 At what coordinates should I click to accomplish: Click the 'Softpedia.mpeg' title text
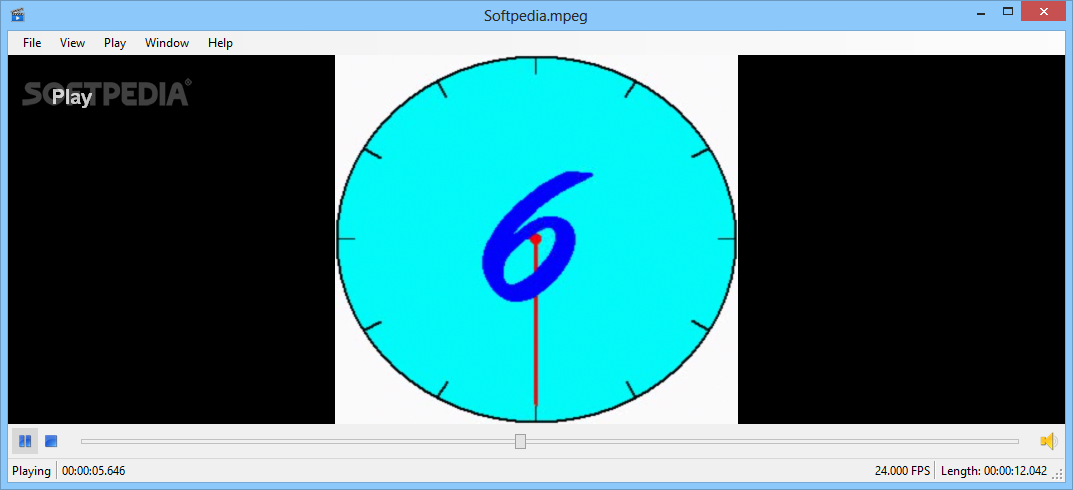(536, 16)
